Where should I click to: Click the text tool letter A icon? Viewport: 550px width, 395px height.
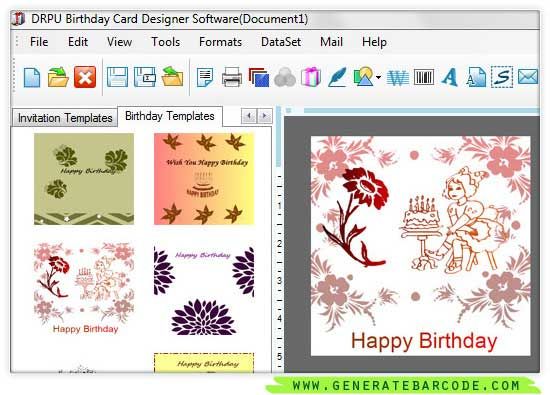click(x=450, y=77)
